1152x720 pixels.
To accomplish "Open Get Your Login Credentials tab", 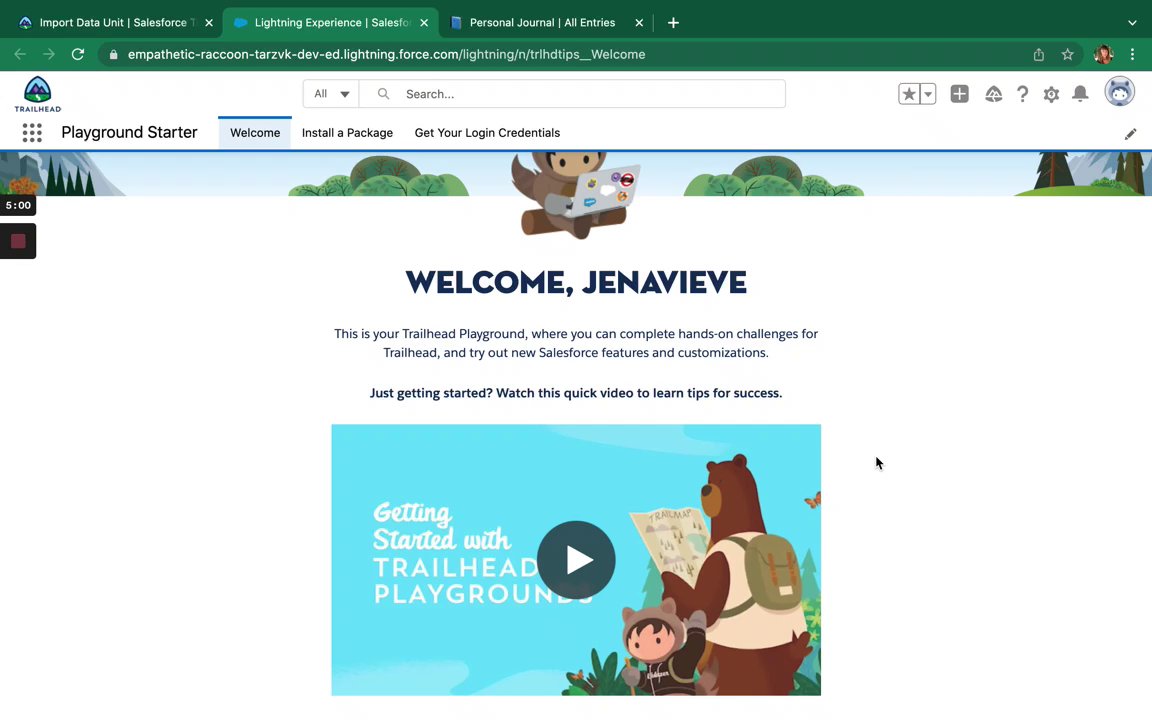I will tap(487, 133).
